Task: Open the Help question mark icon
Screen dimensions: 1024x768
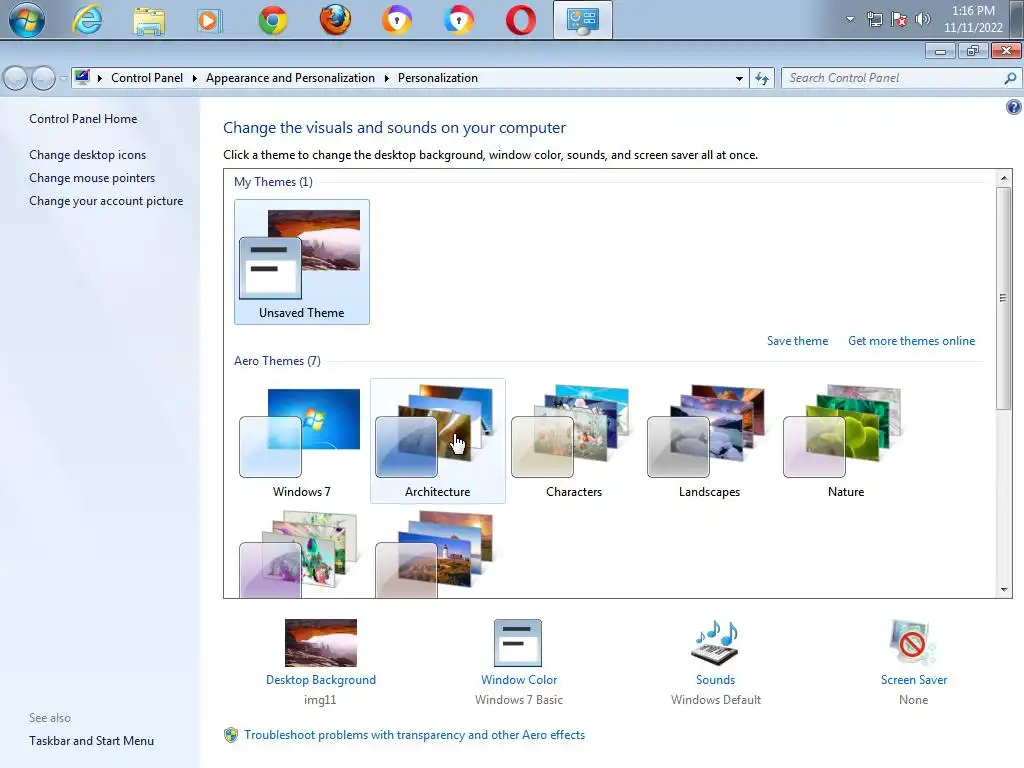Action: 1014,107
